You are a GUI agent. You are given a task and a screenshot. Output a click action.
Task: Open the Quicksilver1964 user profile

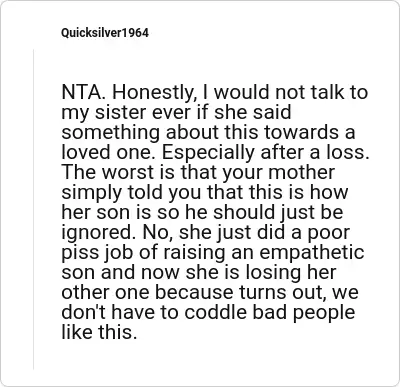pos(105,33)
